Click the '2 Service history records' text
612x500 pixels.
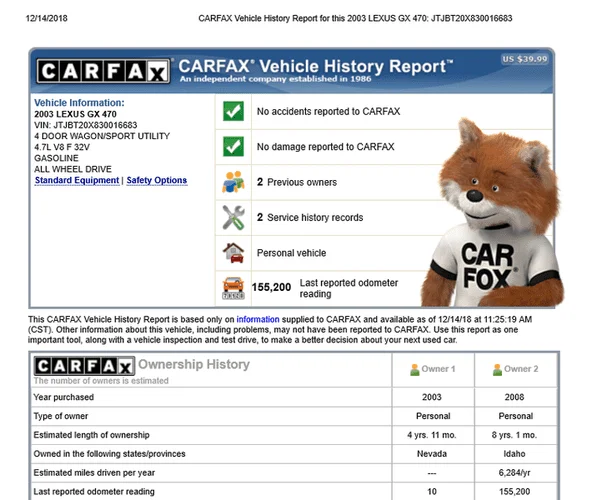coord(310,217)
